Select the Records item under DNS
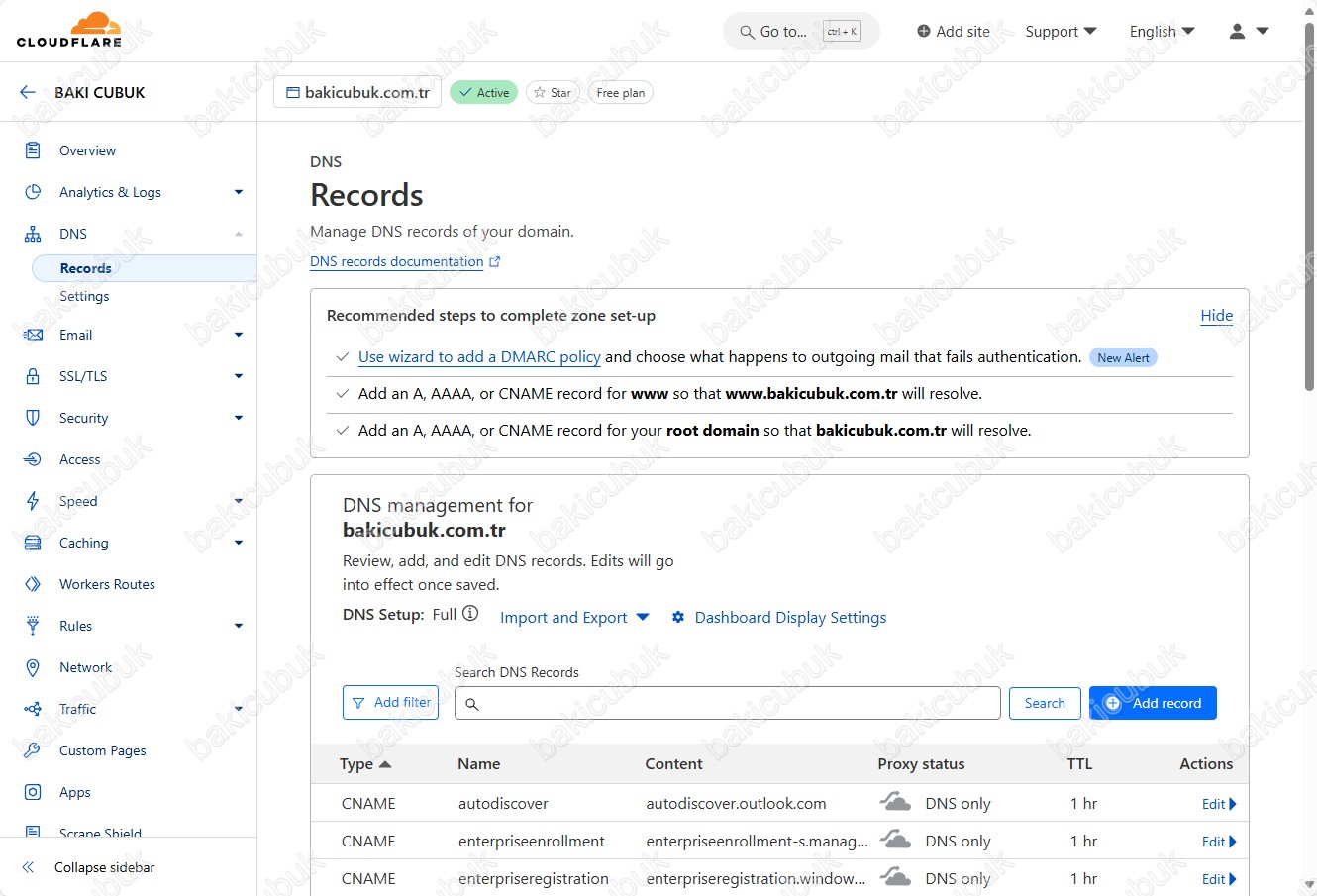Image resolution: width=1317 pixels, height=896 pixels. click(x=145, y=268)
